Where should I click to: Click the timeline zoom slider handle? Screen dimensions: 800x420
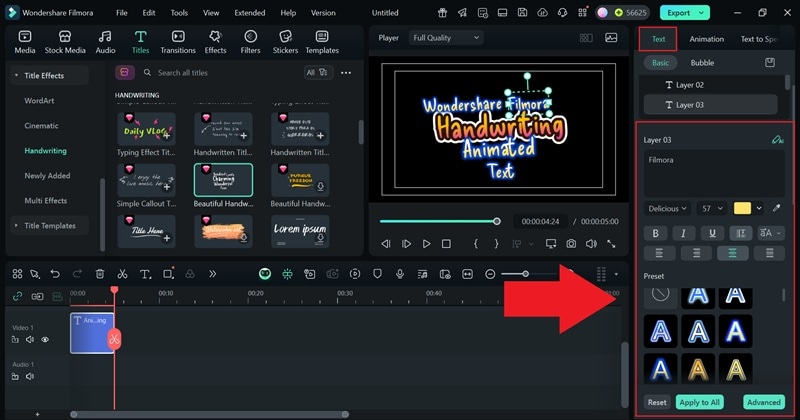525,274
